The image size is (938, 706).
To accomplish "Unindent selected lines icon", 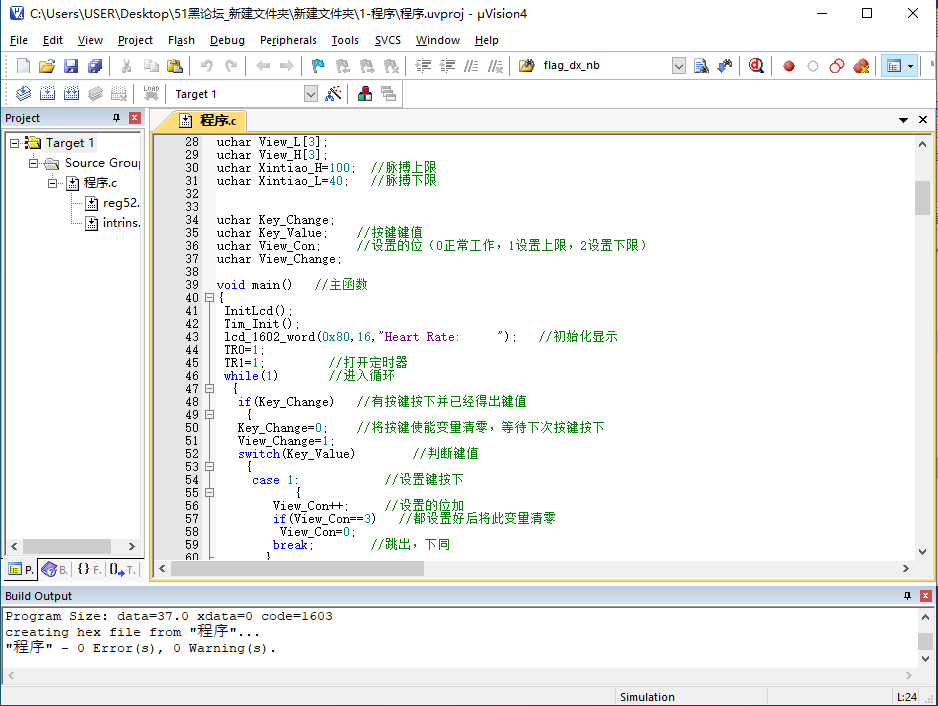I will pos(447,66).
